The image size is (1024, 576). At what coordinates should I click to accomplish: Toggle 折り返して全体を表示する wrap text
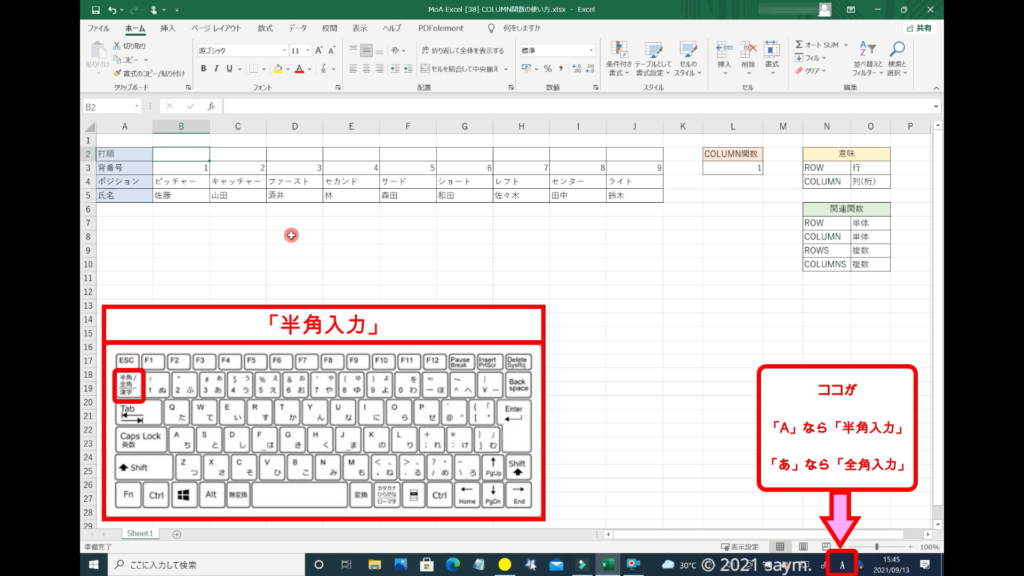(461, 50)
